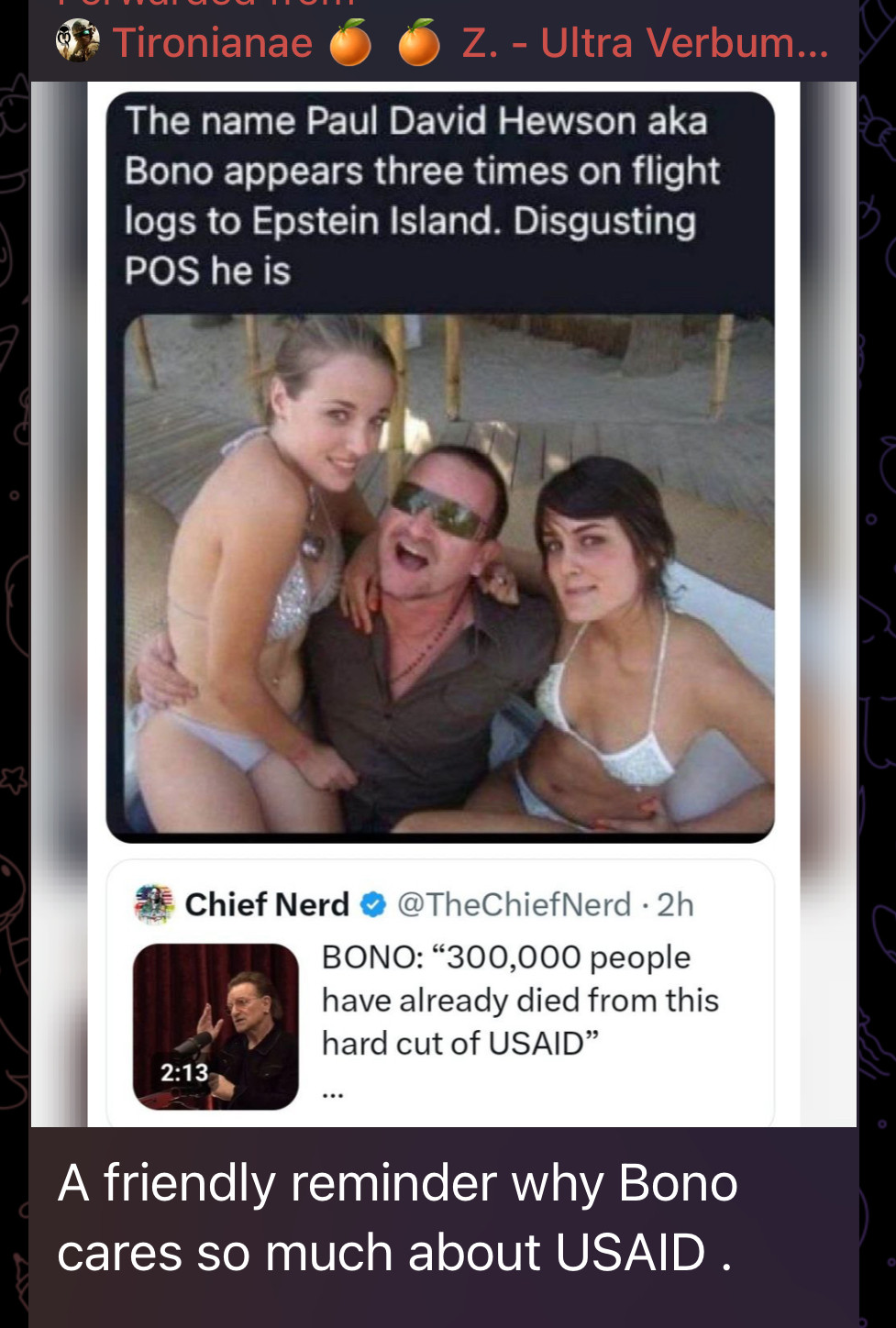Click the 2:13 duration label on video
This screenshot has width=896, height=1328.
184,1072
